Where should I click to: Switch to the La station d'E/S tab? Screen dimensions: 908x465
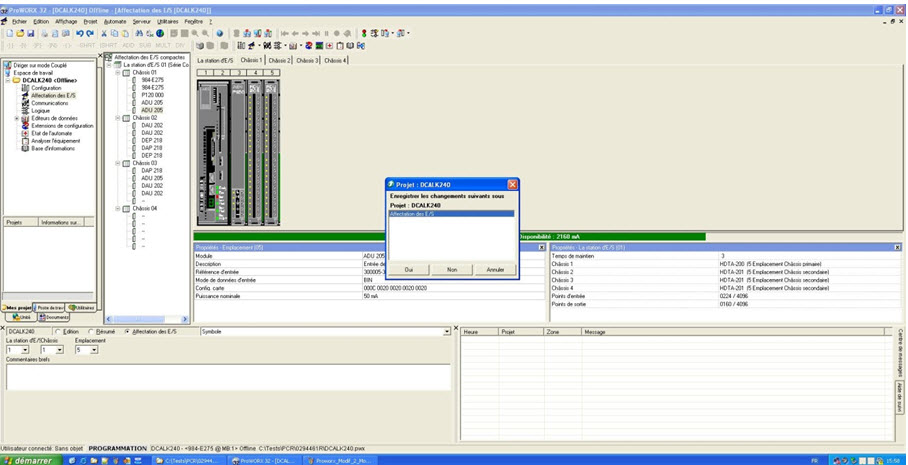(215, 60)
